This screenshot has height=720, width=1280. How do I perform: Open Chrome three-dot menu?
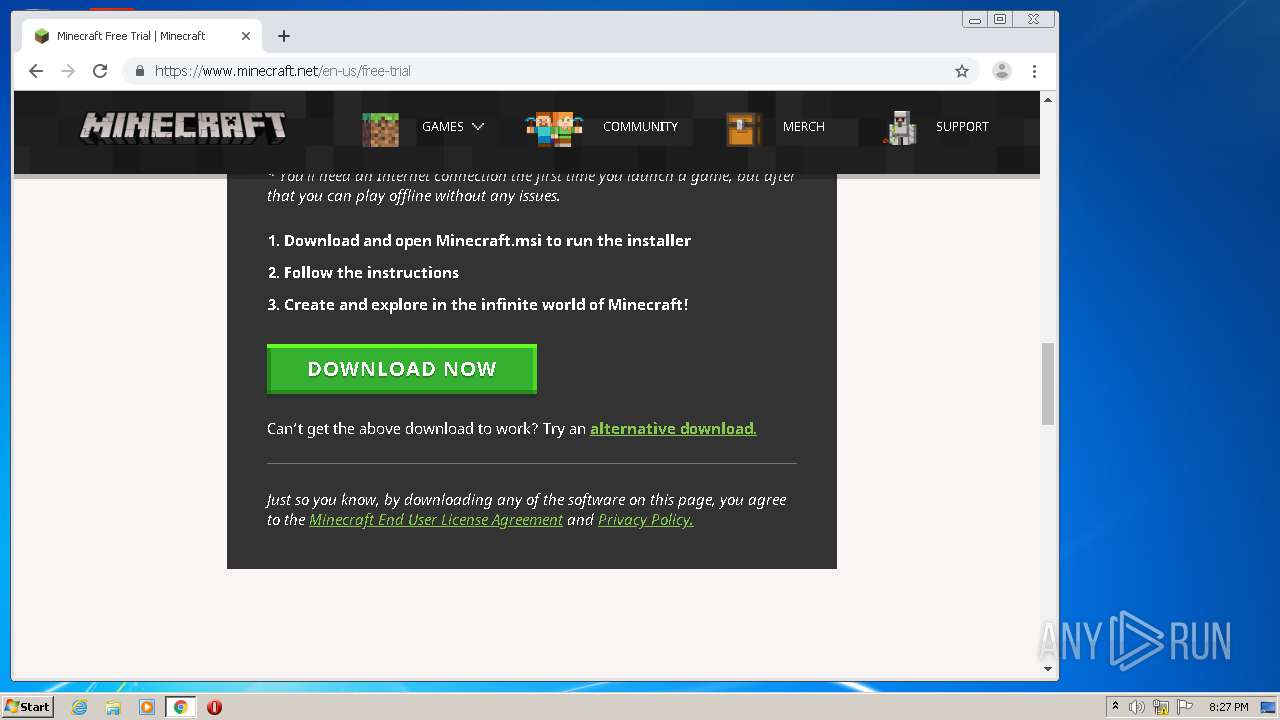(x=1035, y=71)
